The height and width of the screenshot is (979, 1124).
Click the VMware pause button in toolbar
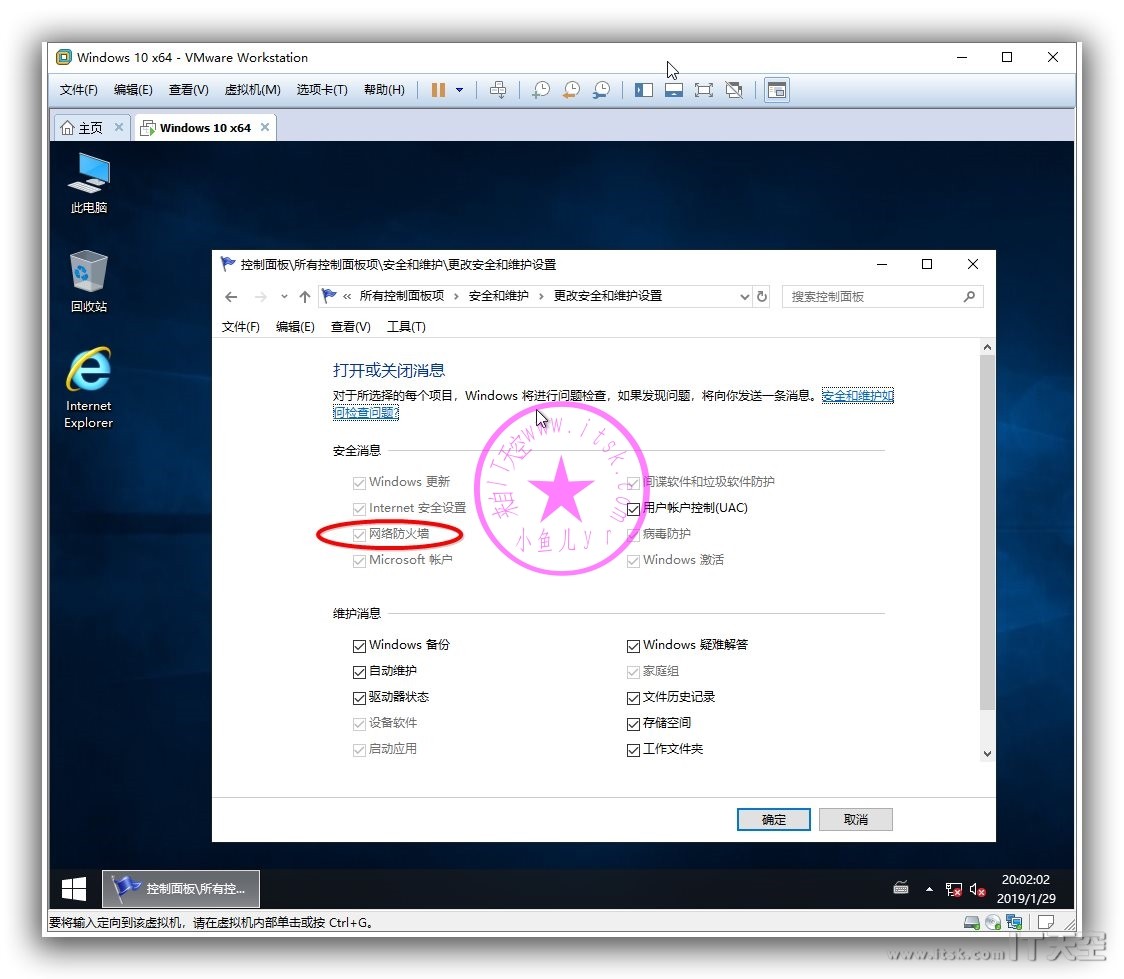click(x=438, y=90)
